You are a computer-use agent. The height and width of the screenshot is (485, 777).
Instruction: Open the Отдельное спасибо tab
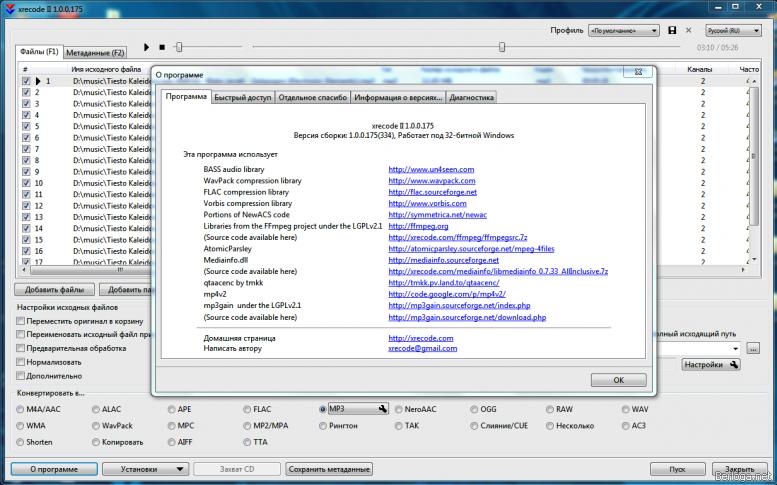click(313, 98)
